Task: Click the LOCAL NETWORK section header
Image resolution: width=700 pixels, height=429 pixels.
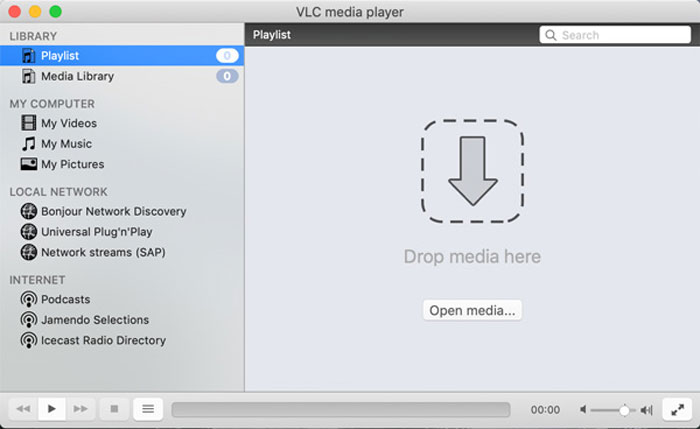Action: pyautogui.click(x=58, y=192)
